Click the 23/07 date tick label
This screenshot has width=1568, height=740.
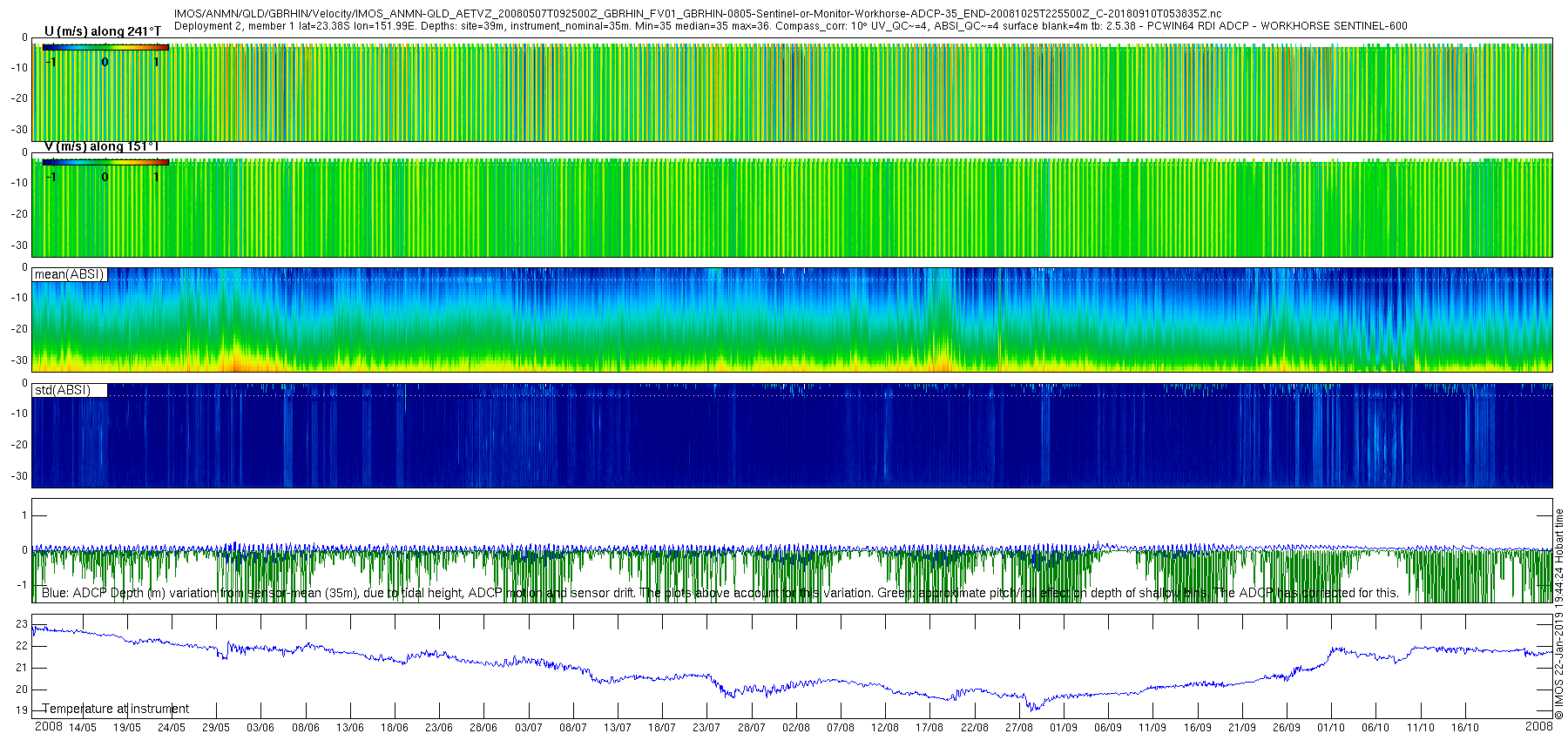[706, 728]
